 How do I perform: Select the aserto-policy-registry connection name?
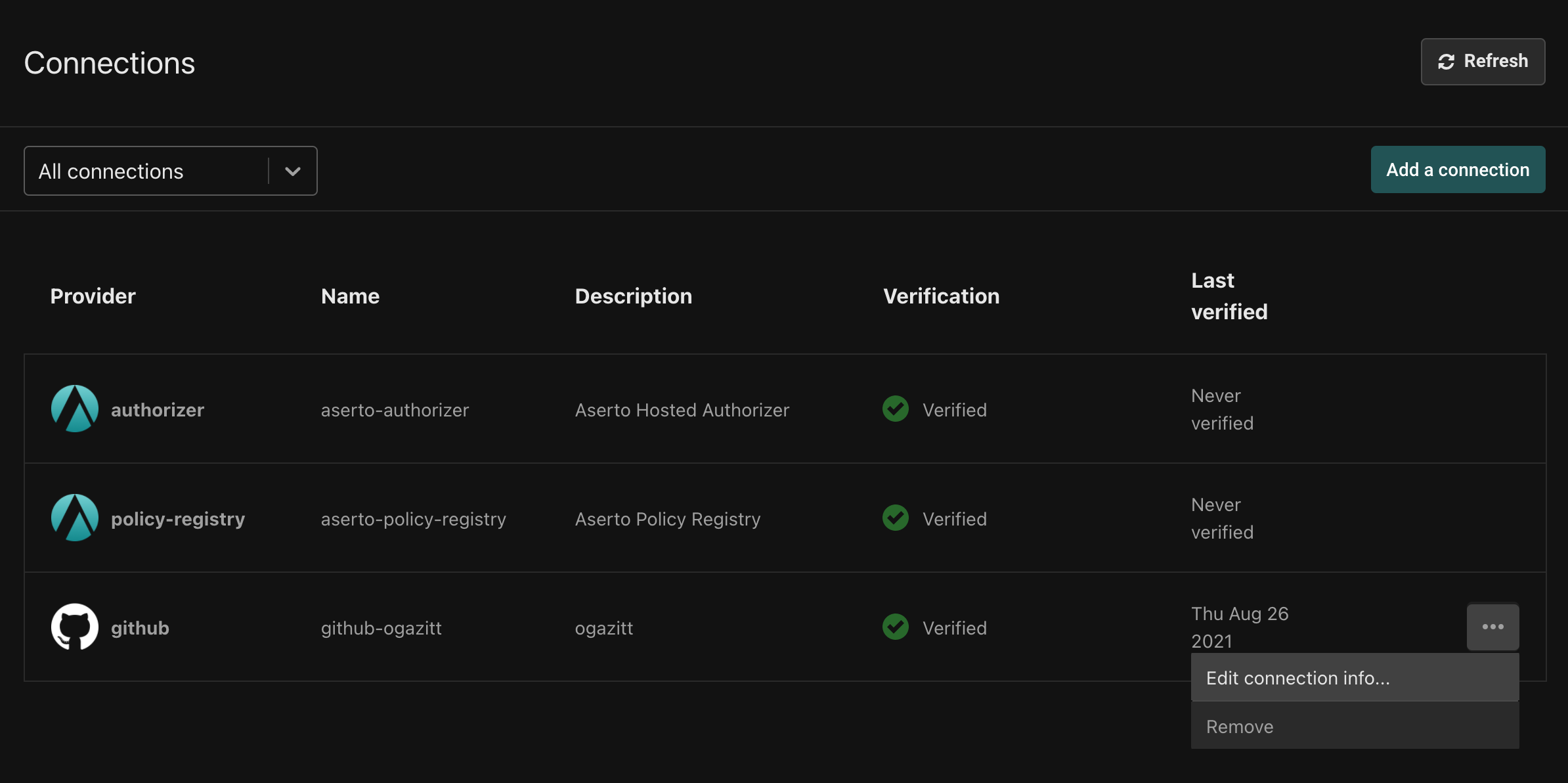pos(413,520)
